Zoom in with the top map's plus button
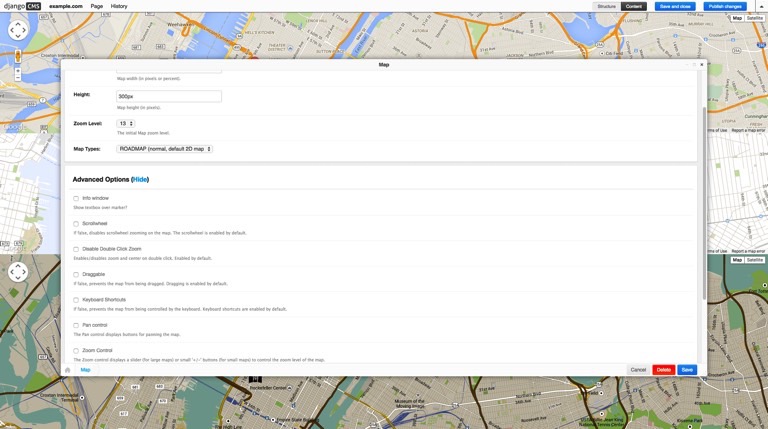Viewport: 768px width, 429px height. (18, 71)
